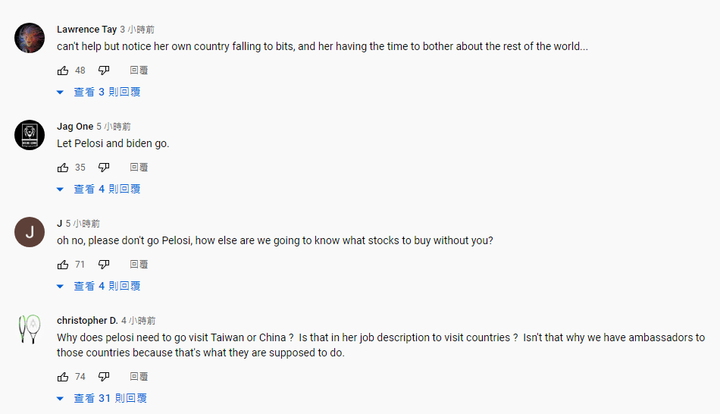Like Lawrence Tay's comment
Screen dimensions: 720x414
[x=63, y=70]
